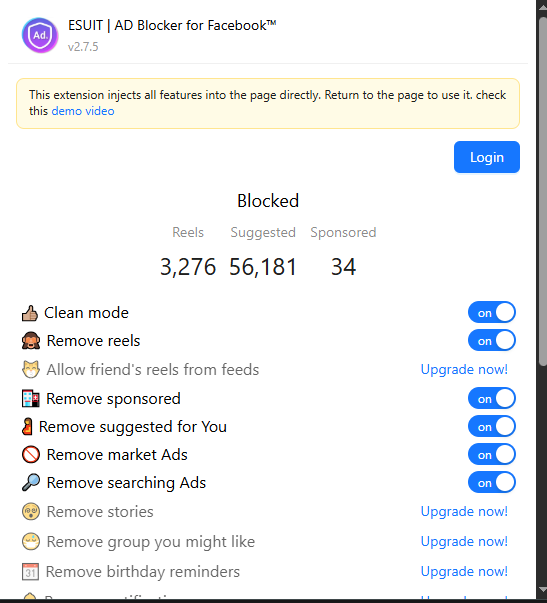Click the blue Login button
This screenshot has width=547, height=603.
(487, 157)
